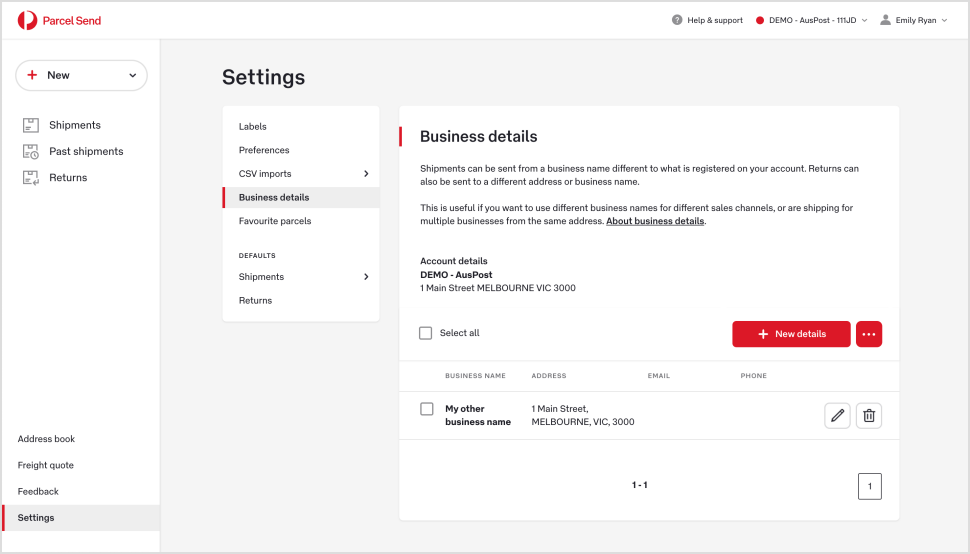
Task: Click the Past shipments icon
Action: point(30,152)
